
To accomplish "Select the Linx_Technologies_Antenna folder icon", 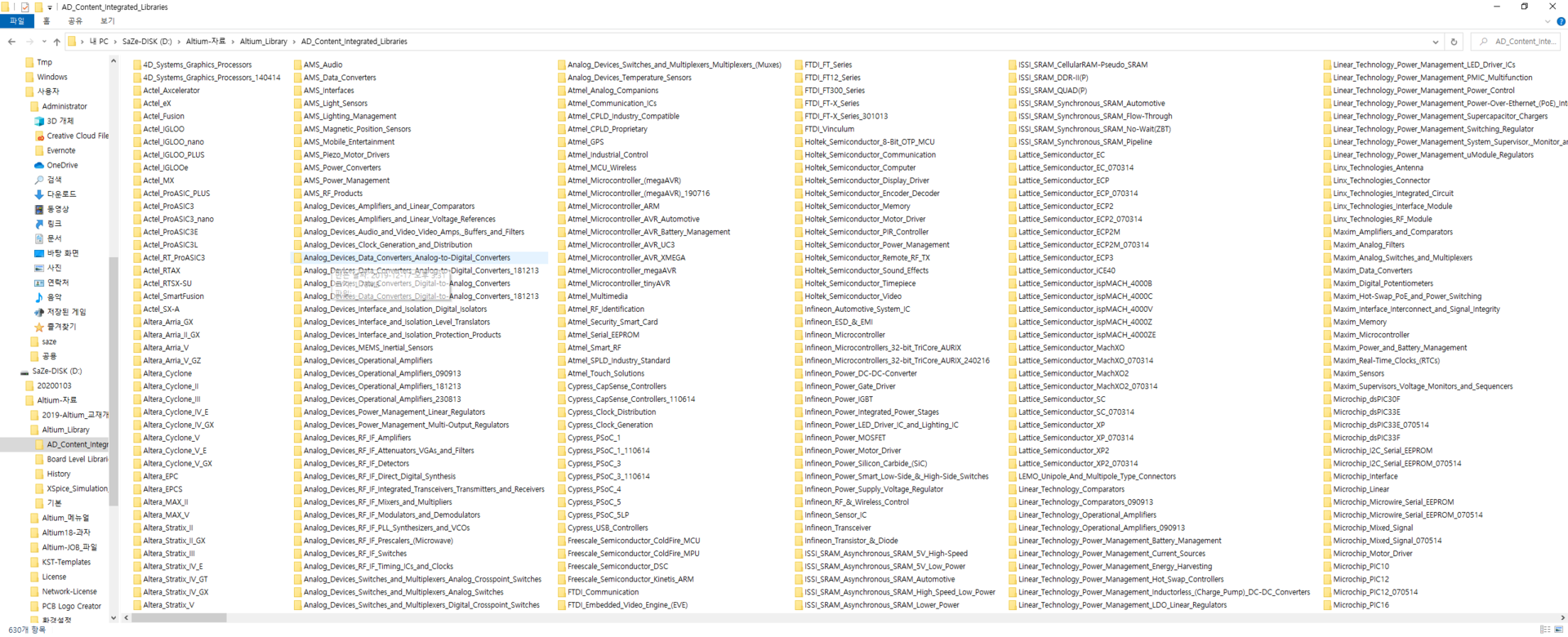I will coord(1328,167).
